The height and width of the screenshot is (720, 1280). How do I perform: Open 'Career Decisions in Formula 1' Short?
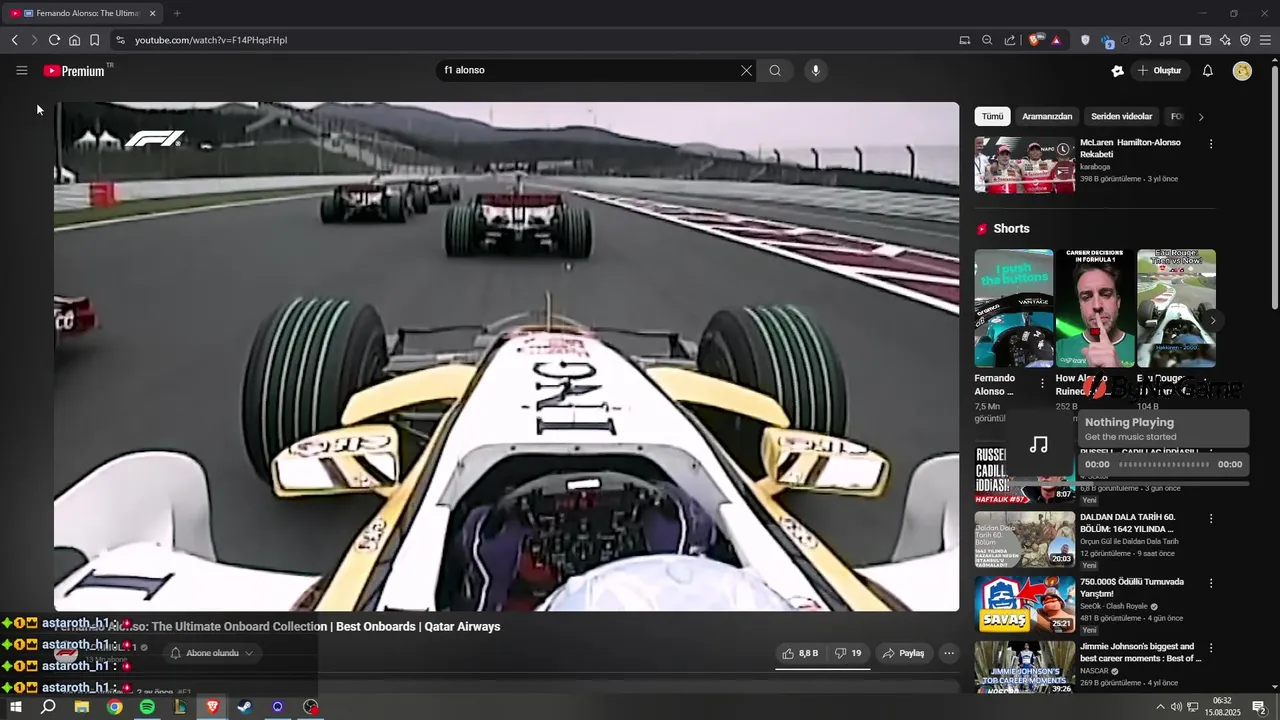pyautogui.click(x=1095, y=308)
